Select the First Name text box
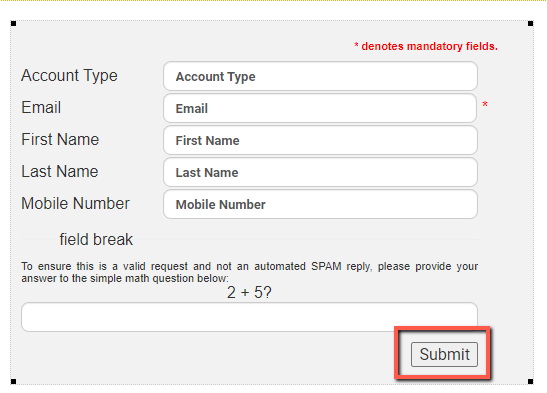The image size is (547, 393). tap(320, 141)
